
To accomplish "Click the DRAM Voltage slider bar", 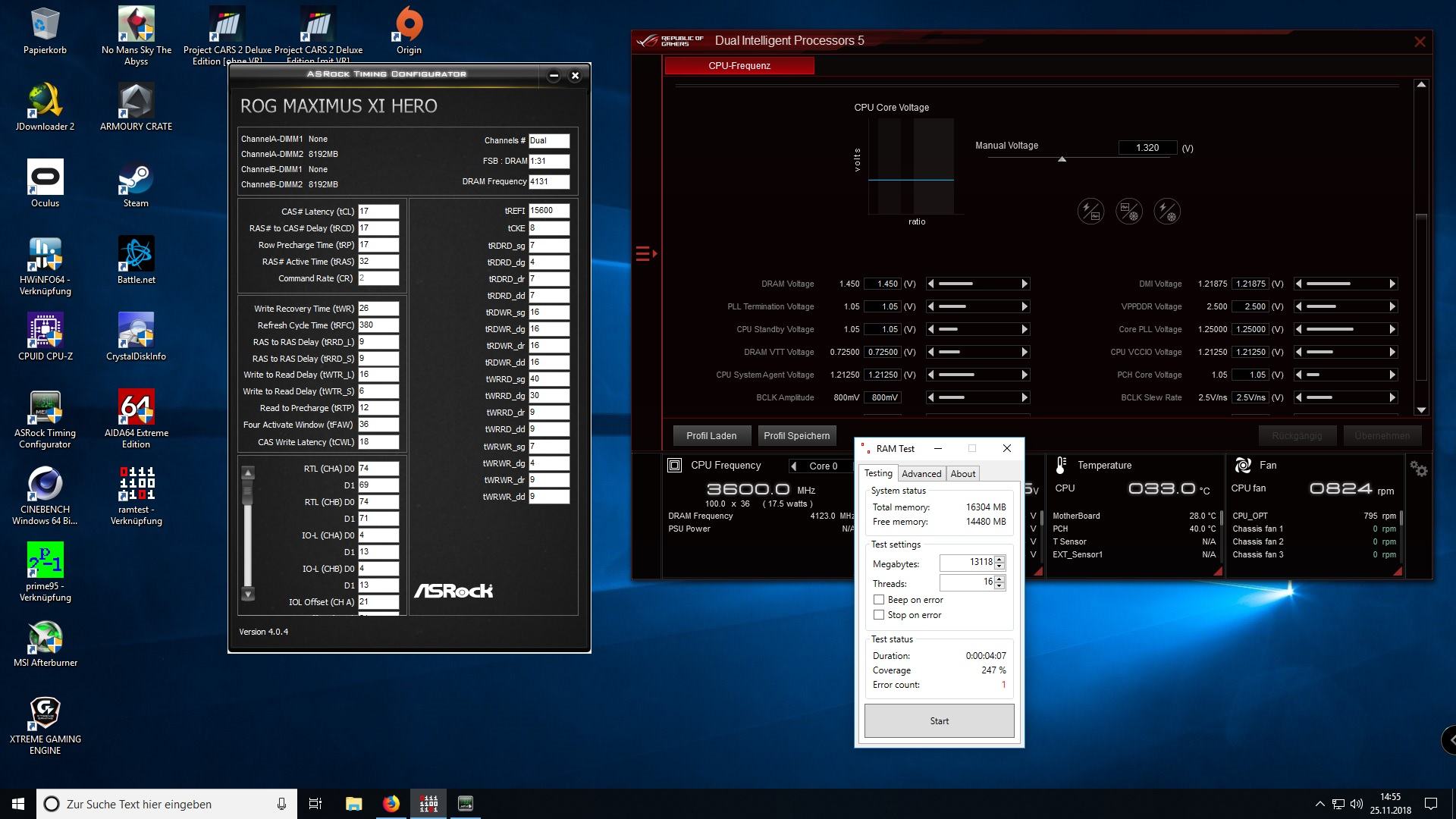I will [x=979, y=284].
